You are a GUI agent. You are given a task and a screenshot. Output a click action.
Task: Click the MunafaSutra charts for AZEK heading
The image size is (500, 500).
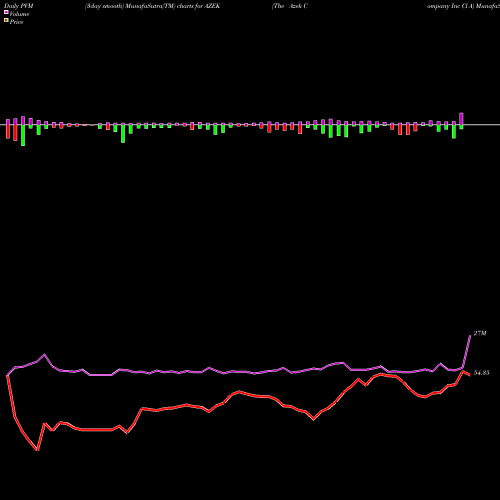pos(152,6)
